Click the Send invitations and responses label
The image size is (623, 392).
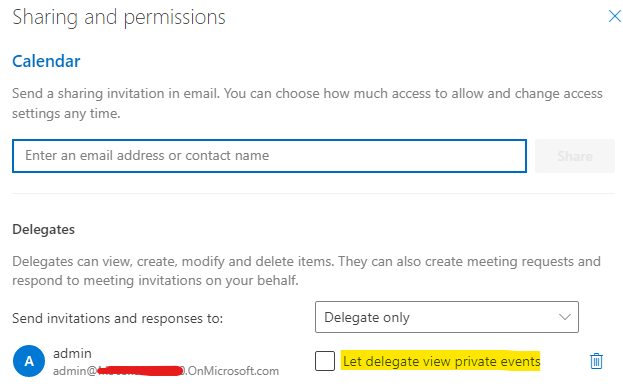pyautogui.click(x=118, y=318)
